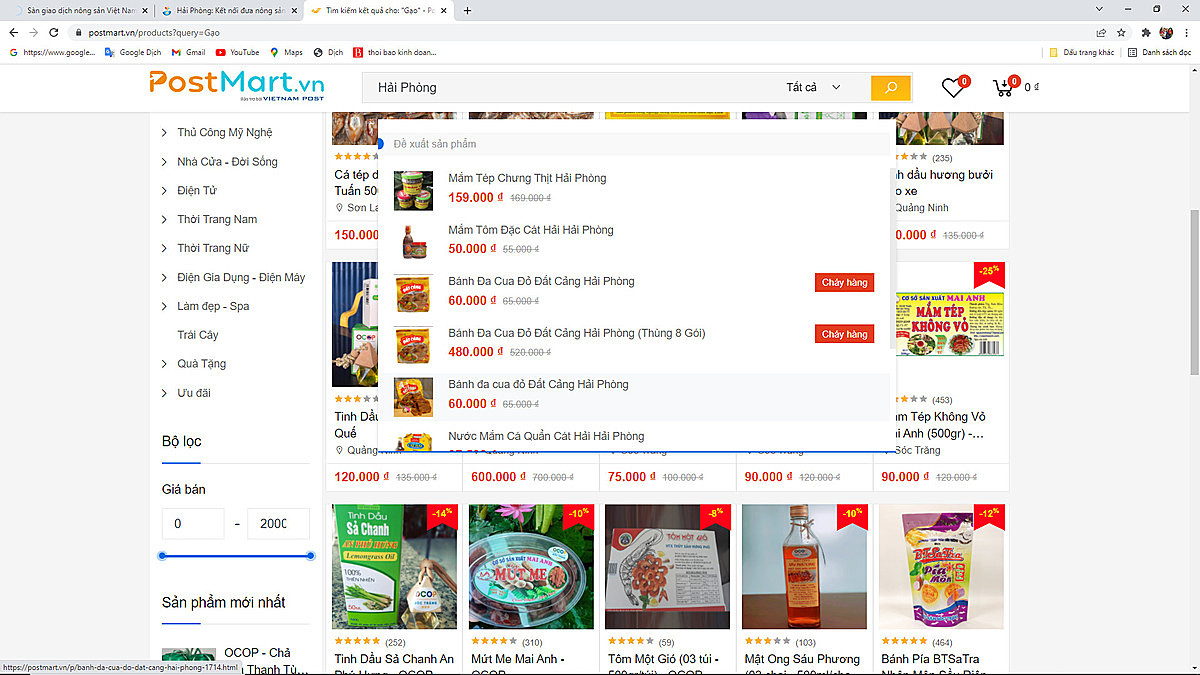Open the shopping cart
1200x675 pixels.
point(1003,87)
